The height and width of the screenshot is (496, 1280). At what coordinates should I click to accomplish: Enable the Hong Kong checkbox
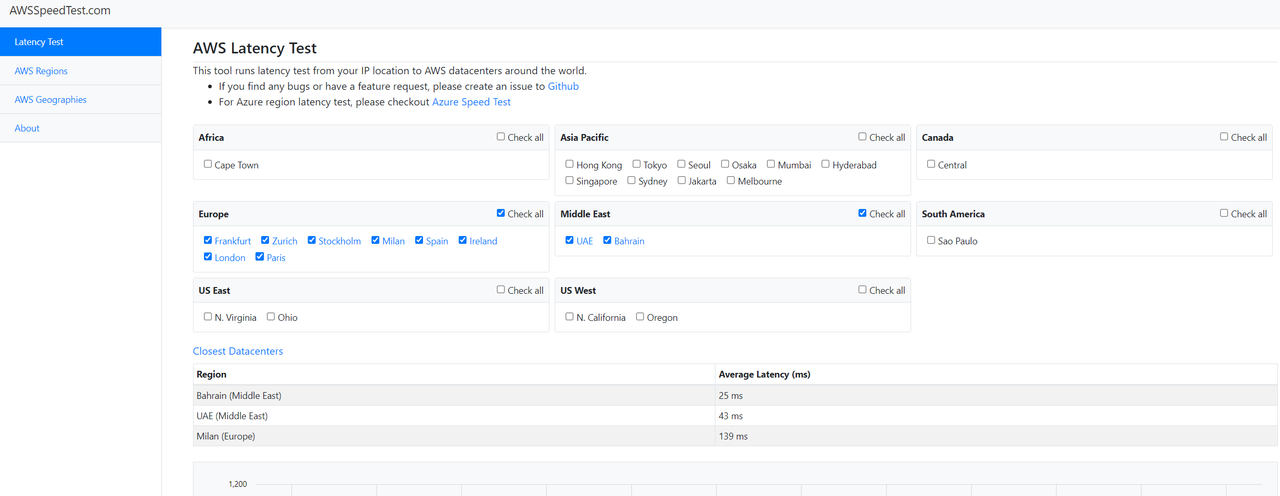click(570, 164)
